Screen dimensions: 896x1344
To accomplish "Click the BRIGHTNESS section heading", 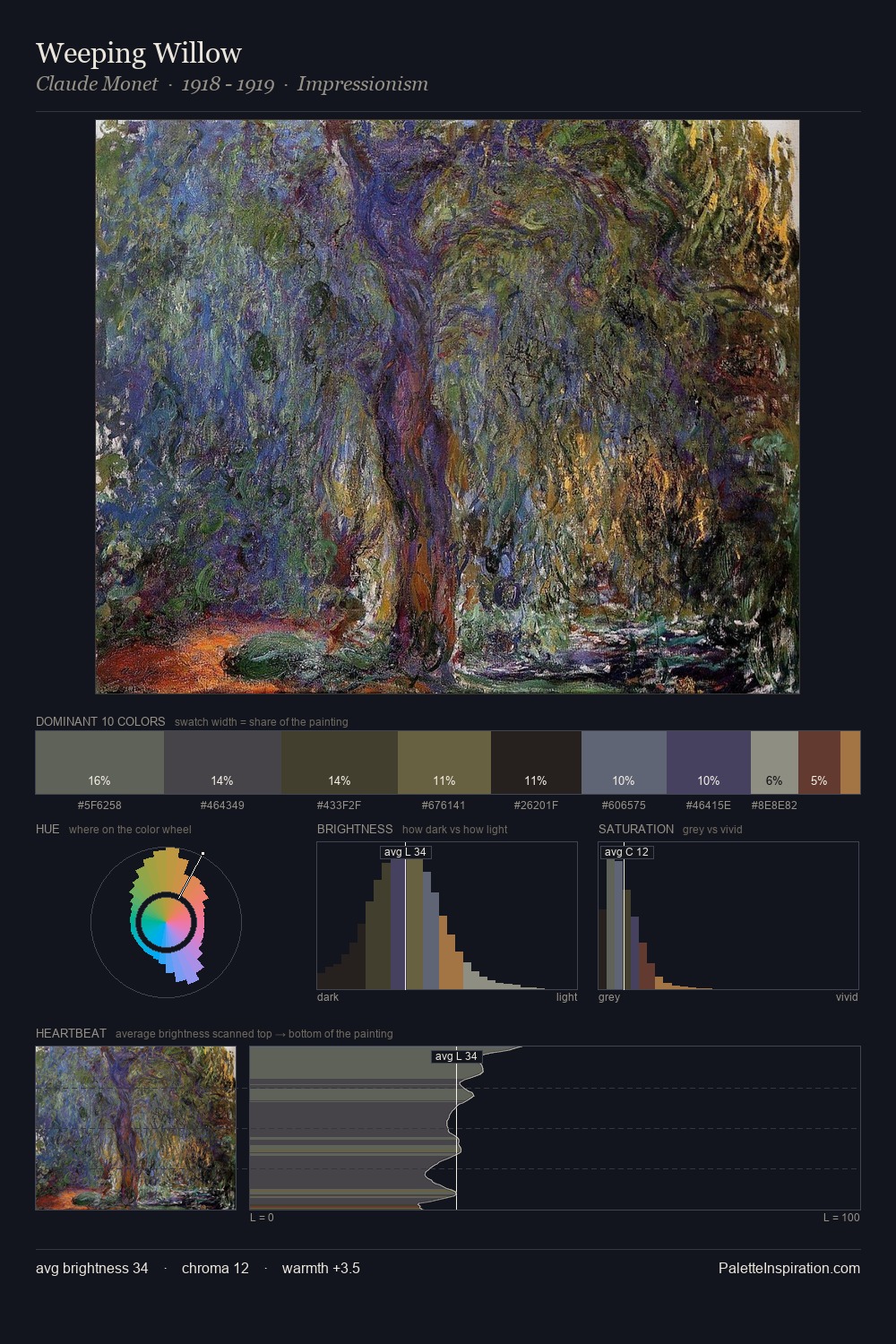I will (355, 829).
